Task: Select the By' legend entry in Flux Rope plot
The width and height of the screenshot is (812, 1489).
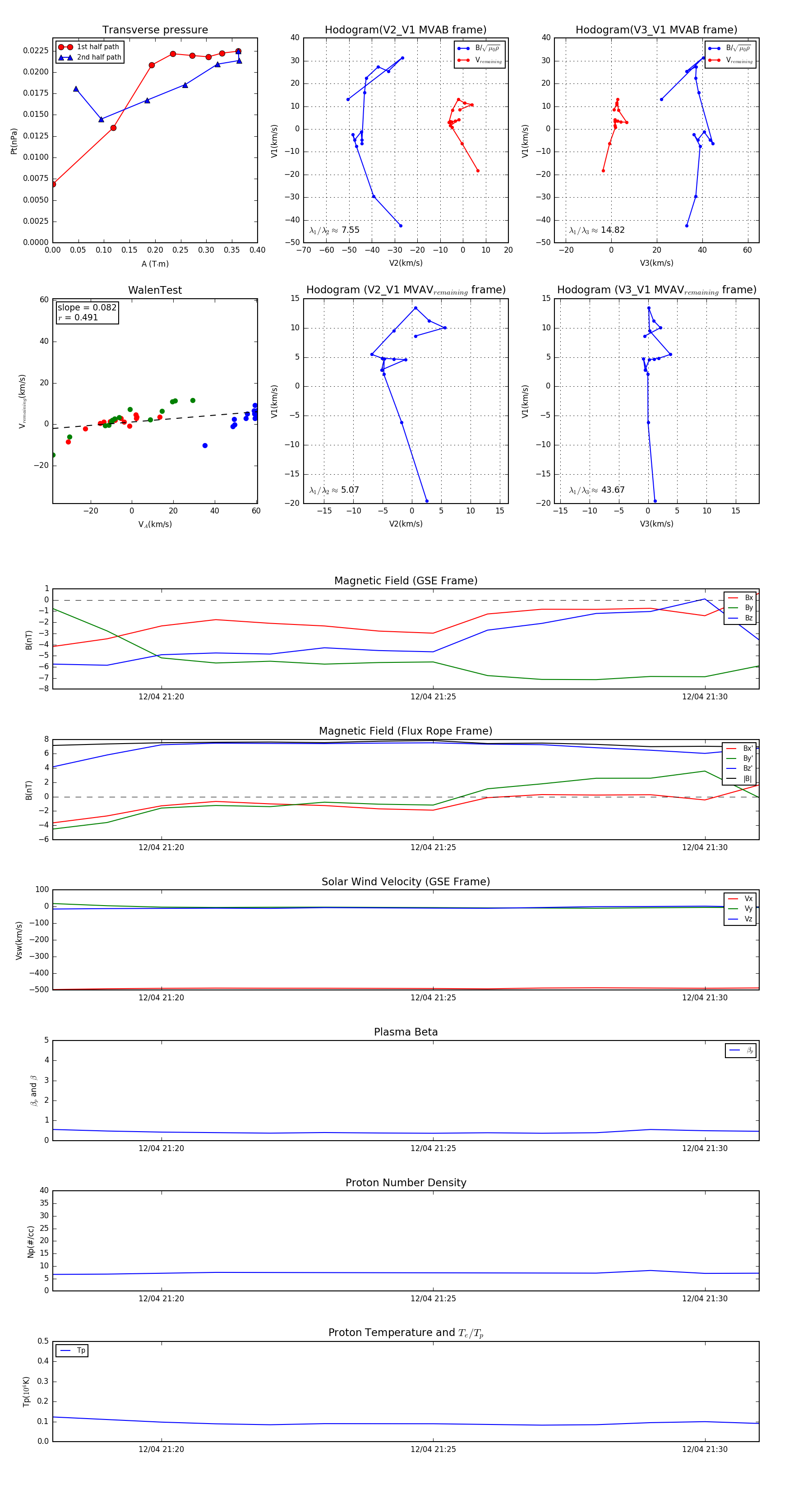Action: tap(739, 758)
